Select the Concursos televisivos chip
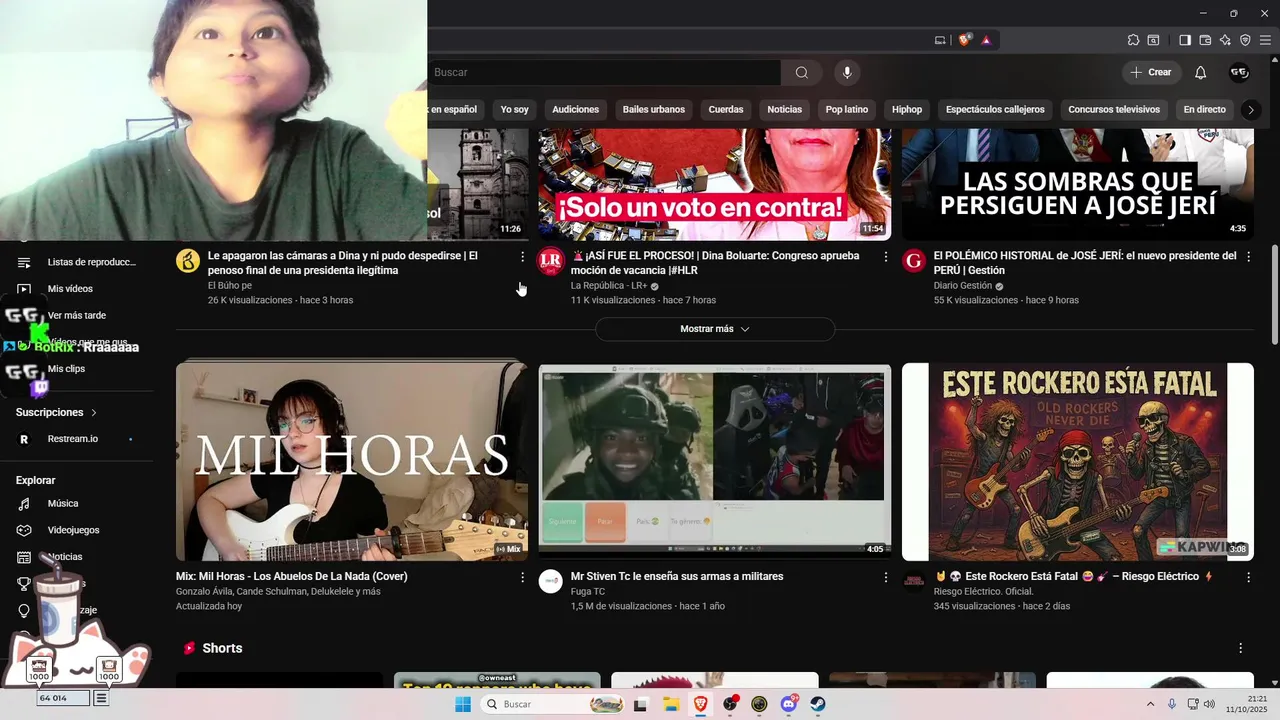1280x720 pixels. click(1114, 109)
